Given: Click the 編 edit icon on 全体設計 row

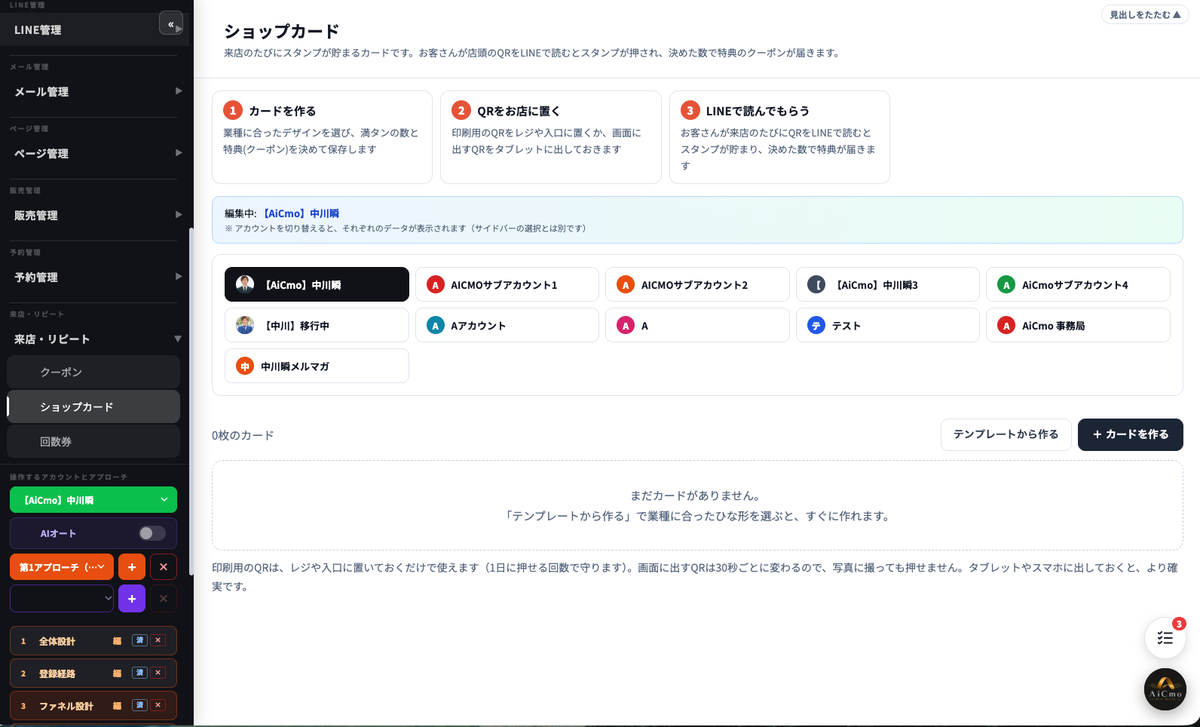Looking at the screenshot, I should pyautogui.click(x=117, y=640).
